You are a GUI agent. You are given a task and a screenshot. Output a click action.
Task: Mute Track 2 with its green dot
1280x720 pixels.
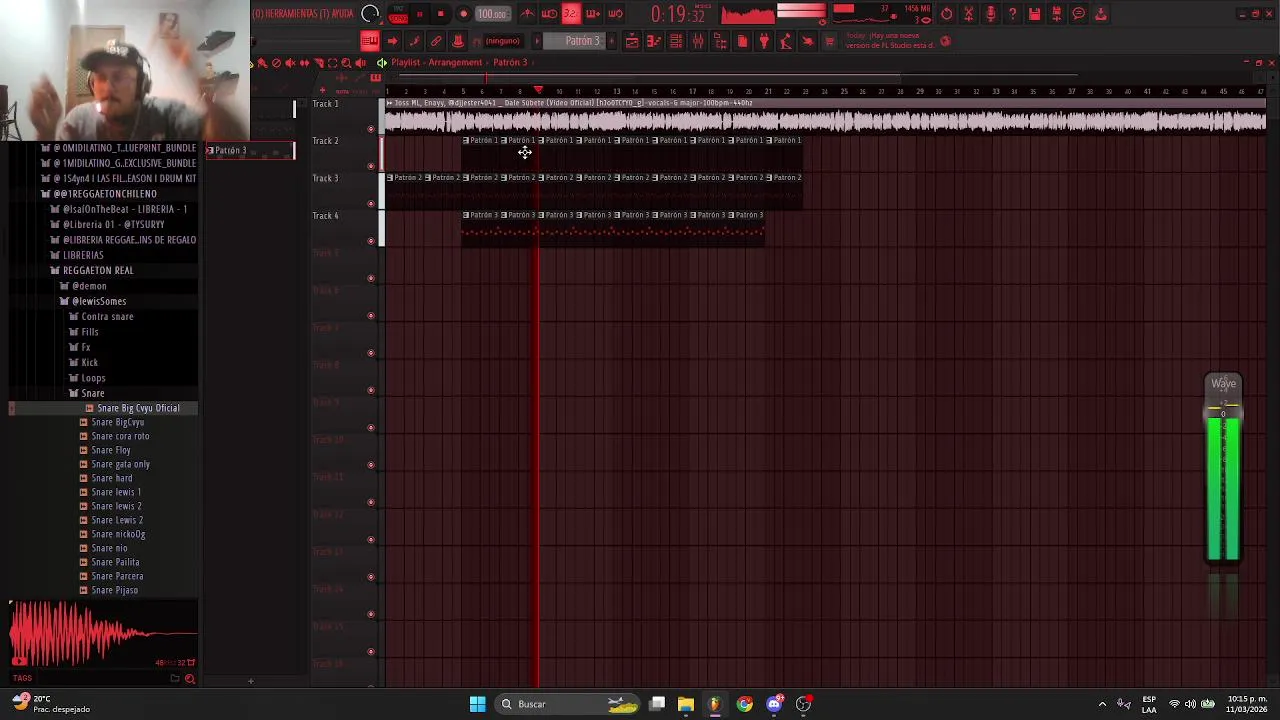pyautogui.click(x=371, y=166)
